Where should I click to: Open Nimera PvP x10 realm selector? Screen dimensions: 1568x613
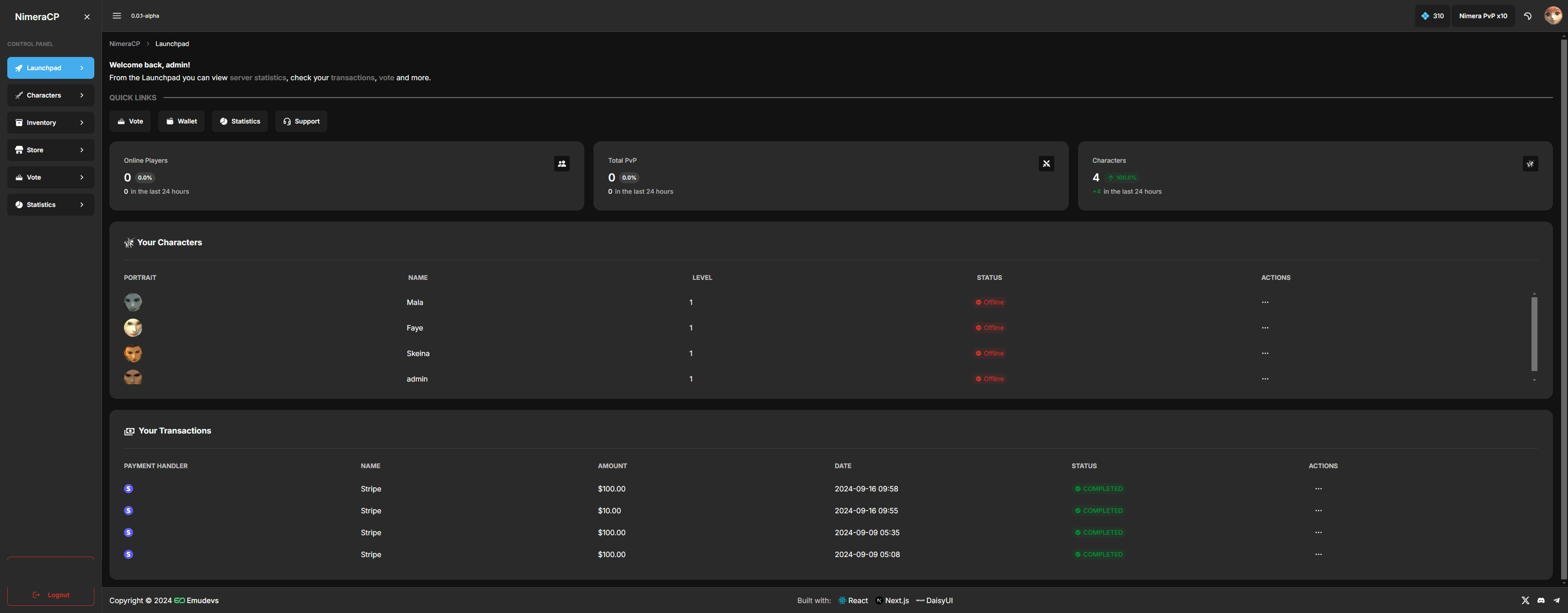pyautogui.click(x=1483, y=16)
